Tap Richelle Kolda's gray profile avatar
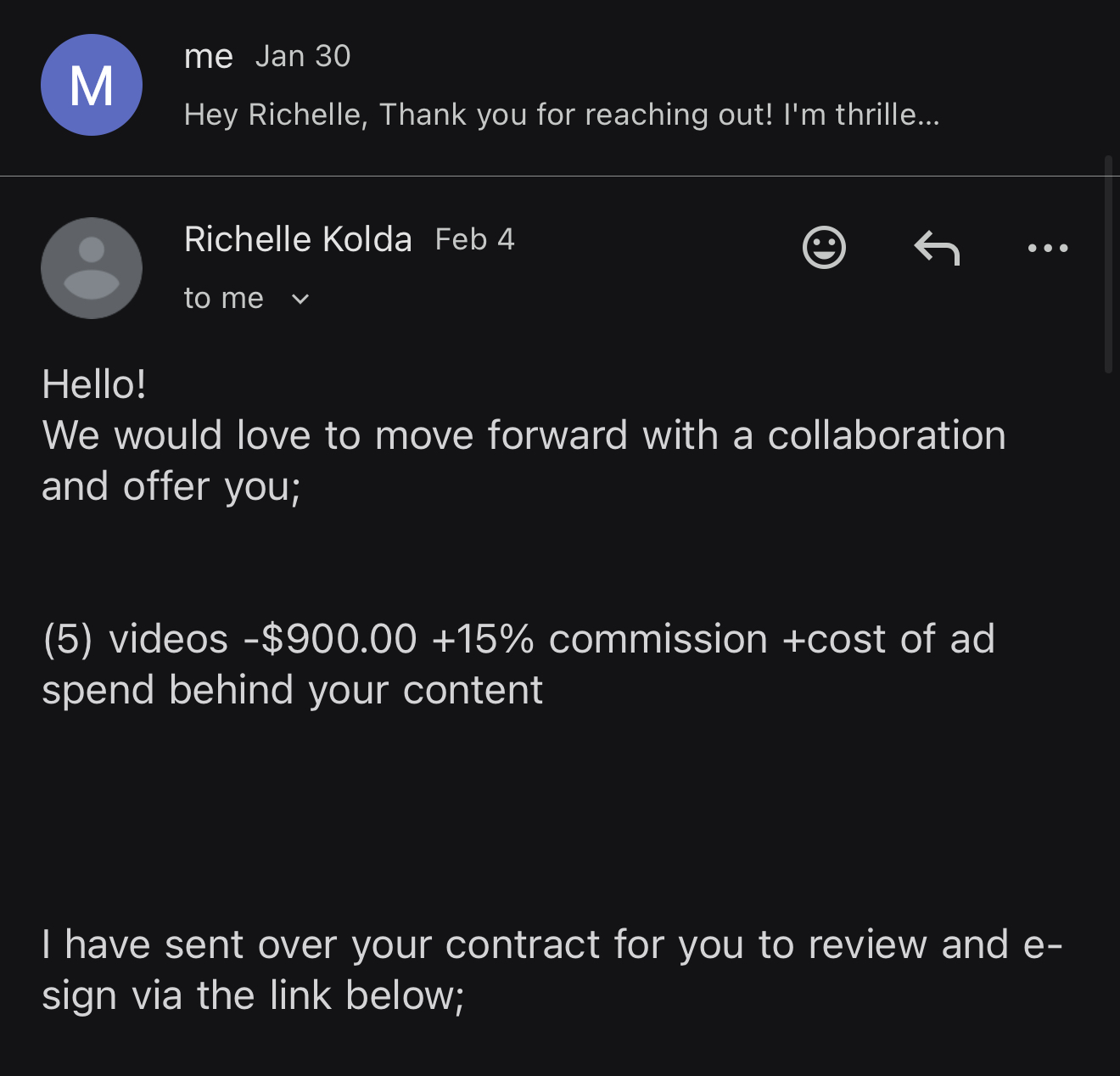Screen dimensions: 1120x1076 click(92, 268)
